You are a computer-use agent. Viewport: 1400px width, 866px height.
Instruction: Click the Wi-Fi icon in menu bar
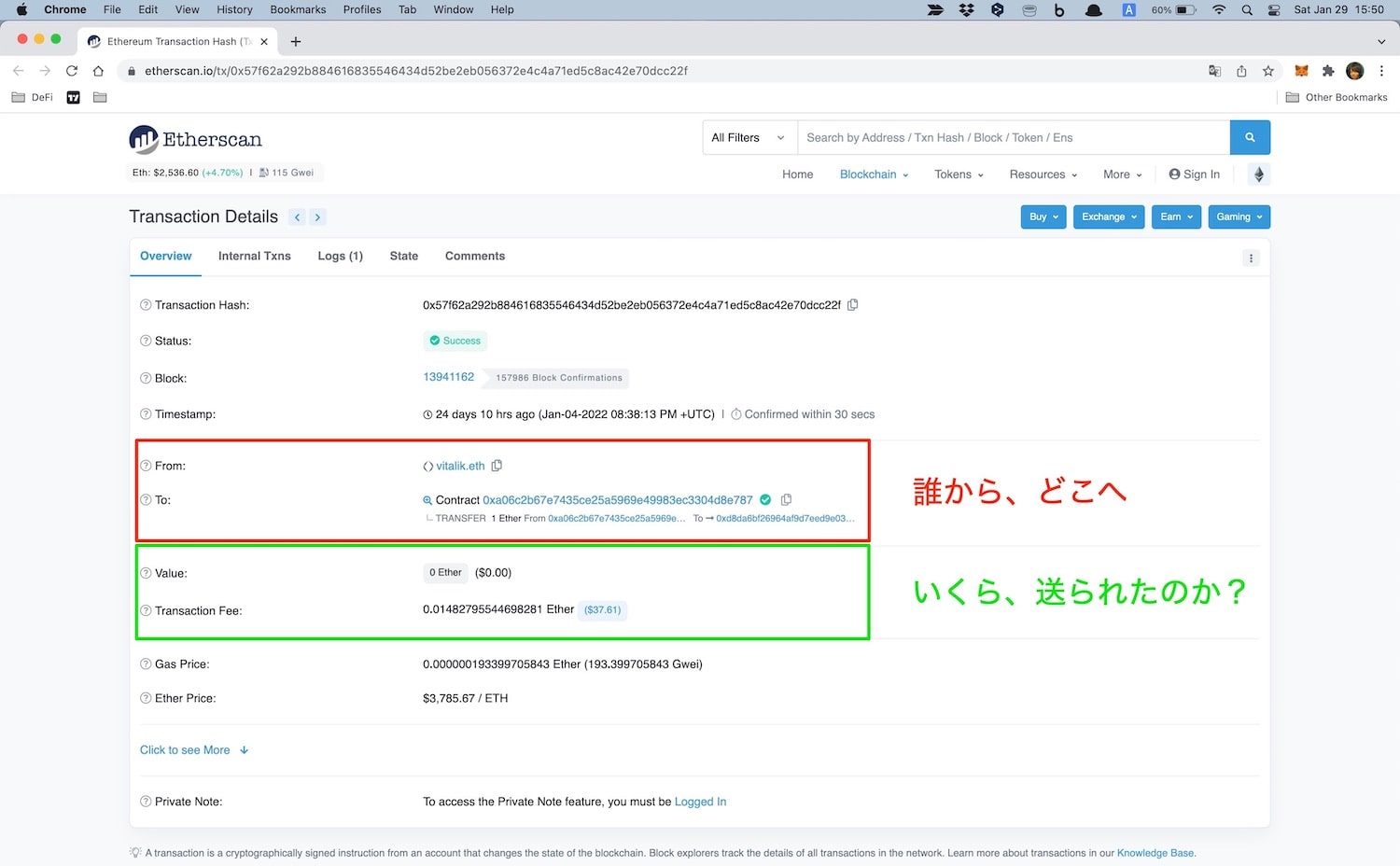1219,9
